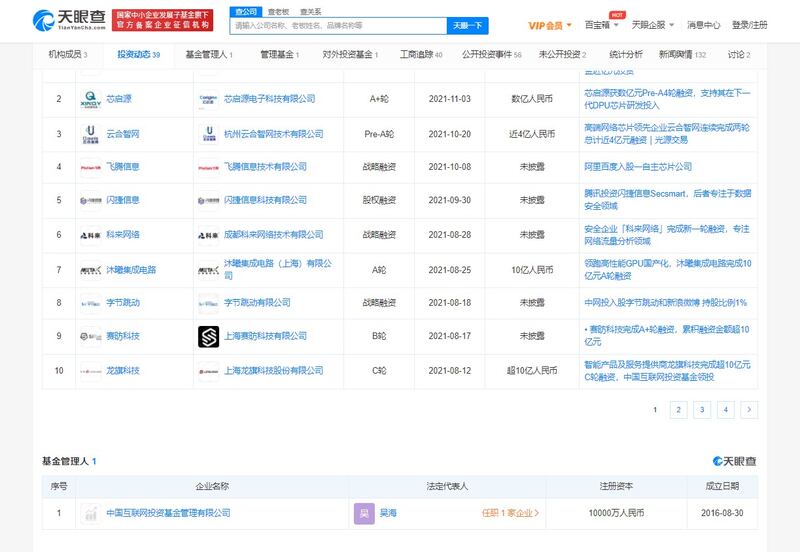The width and height of the screenshot is (800, 552).
Task: Open the 未公开投资 tab
Action: click(x=562, y=55)
